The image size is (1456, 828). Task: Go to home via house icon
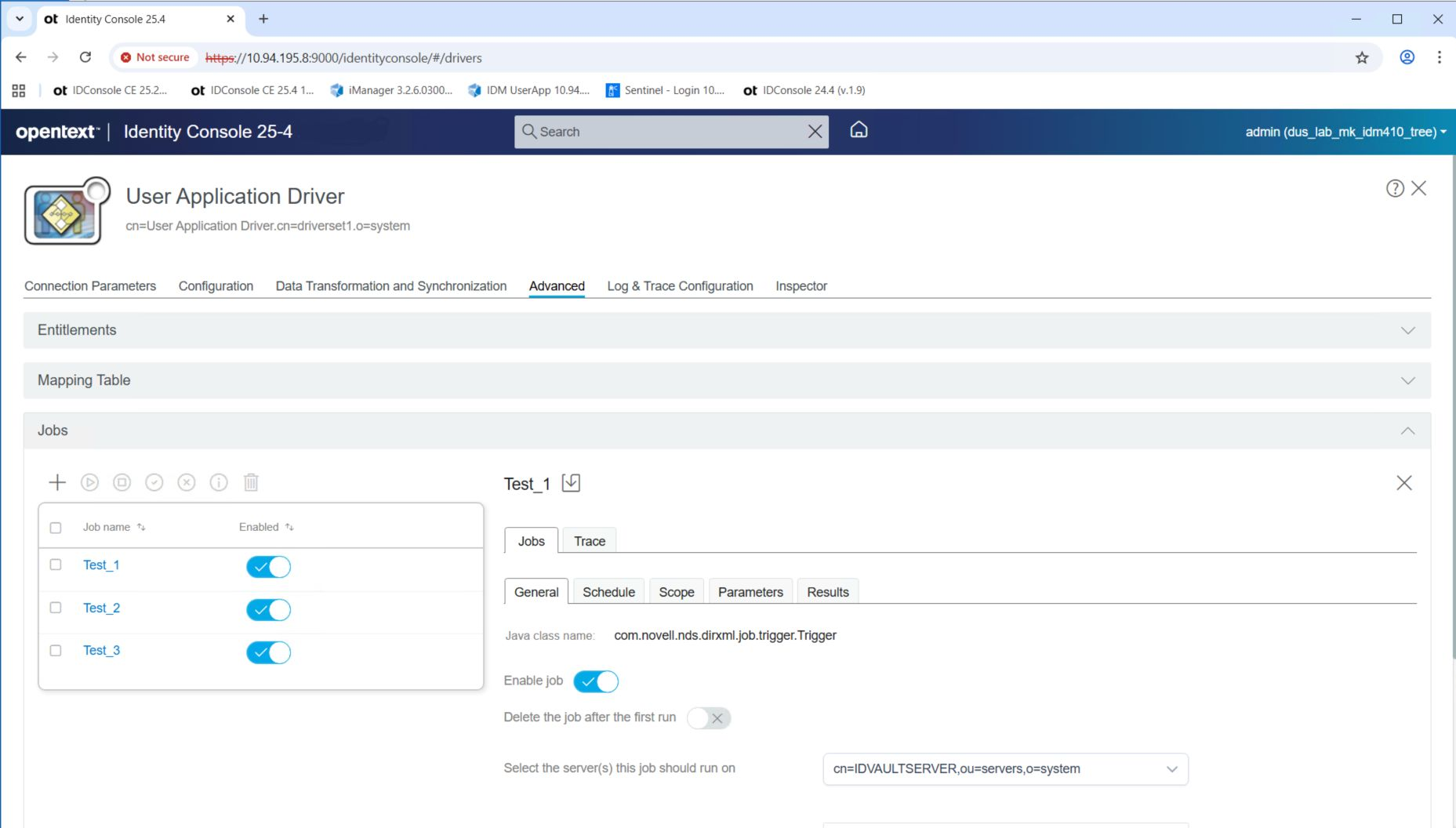click(x=859, y=130)
